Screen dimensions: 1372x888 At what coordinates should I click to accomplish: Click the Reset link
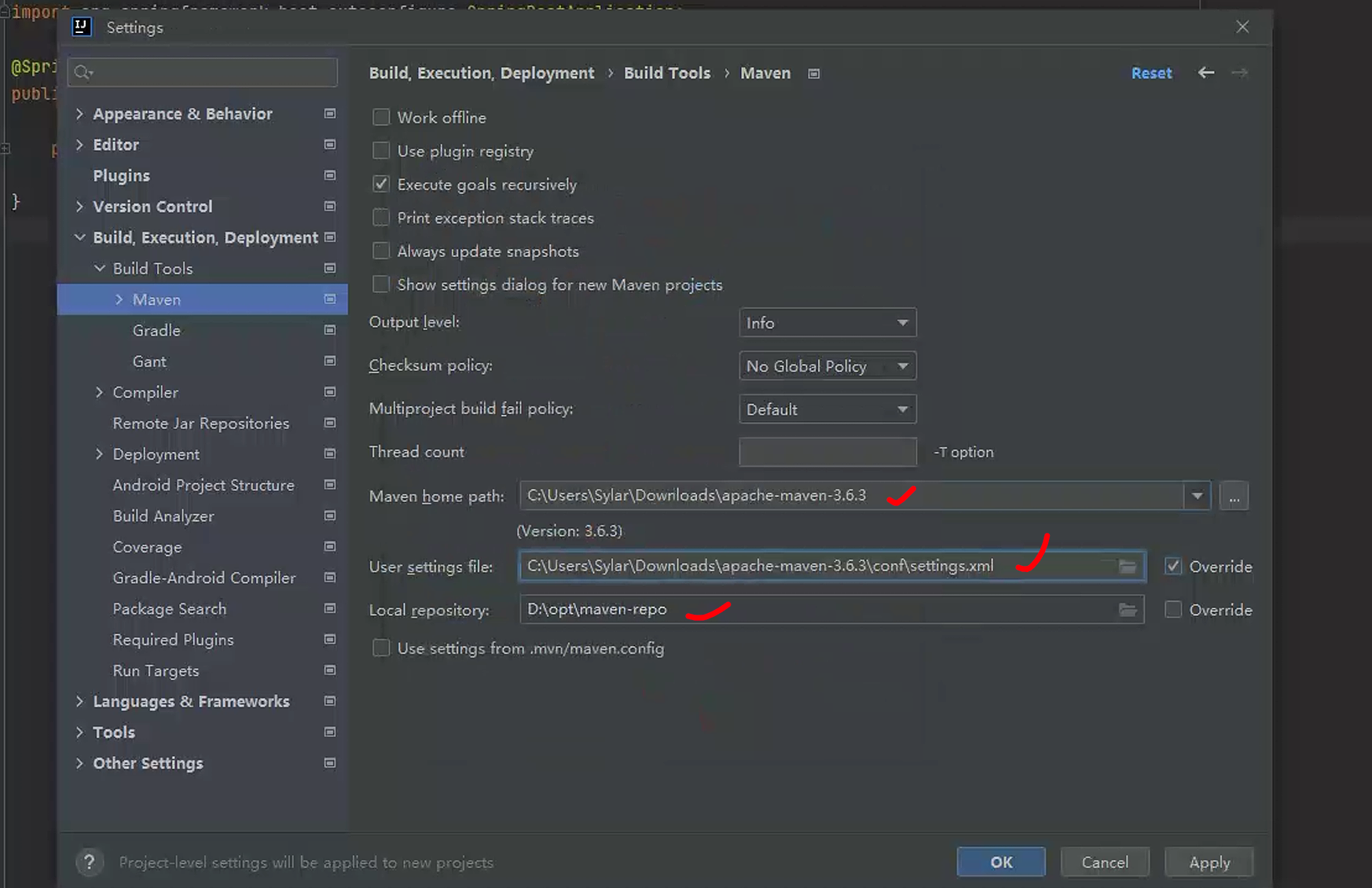1151,73
